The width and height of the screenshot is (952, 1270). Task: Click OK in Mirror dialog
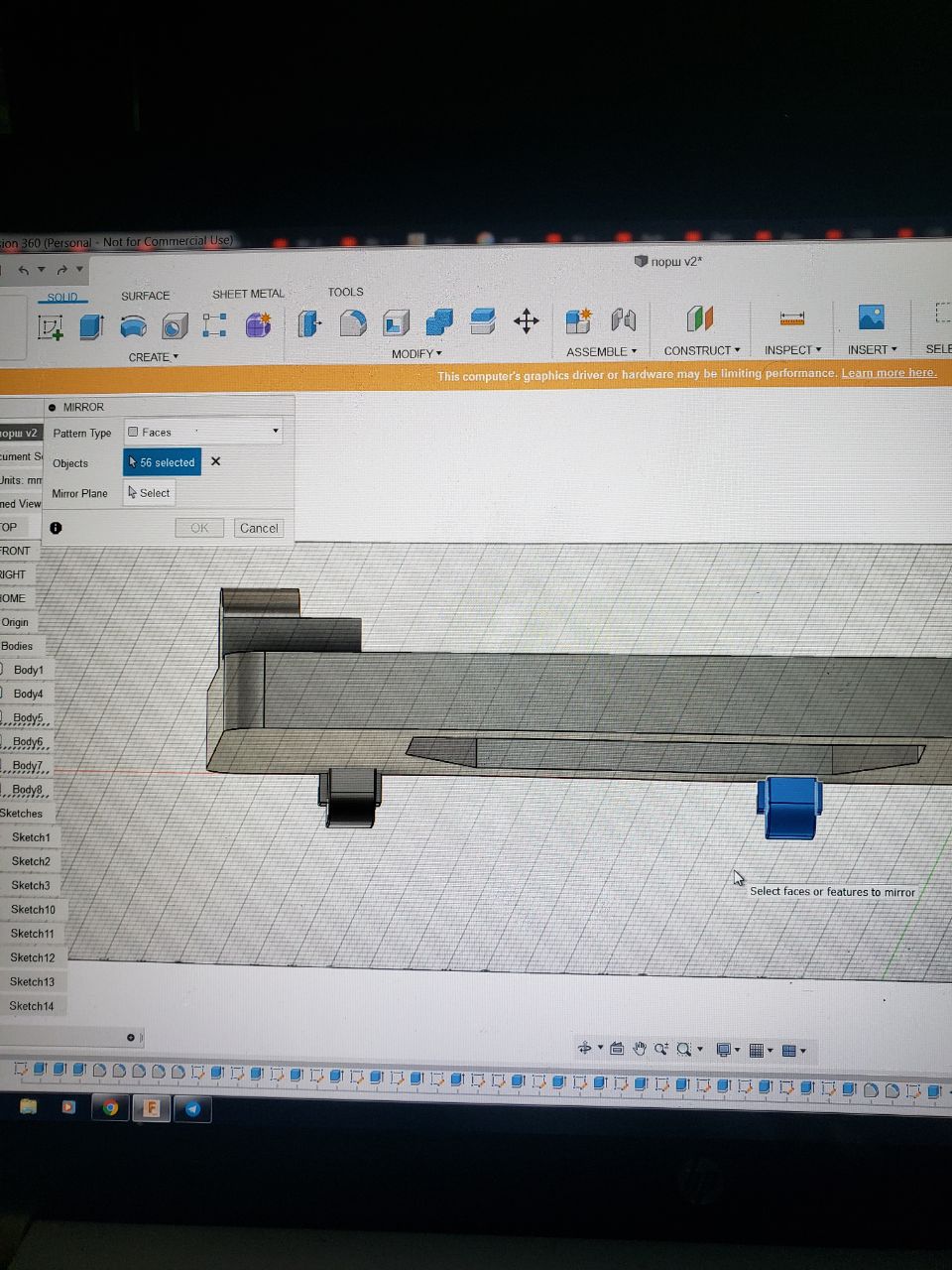tap(199, 528)
